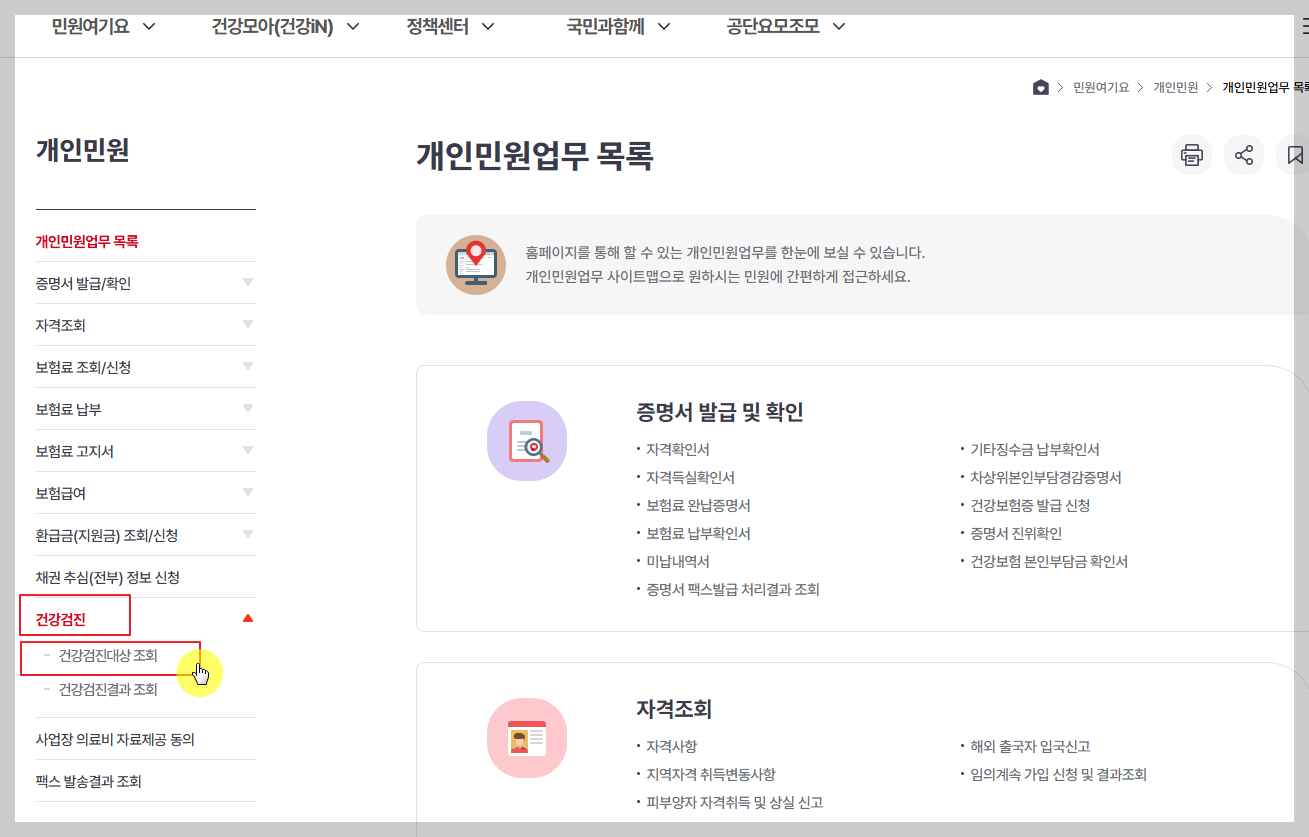The width and height of the screenshot is (1309, 837).
Task: Click the bookmark icon
Action: pyautogui.click(x=1295, y=155)
